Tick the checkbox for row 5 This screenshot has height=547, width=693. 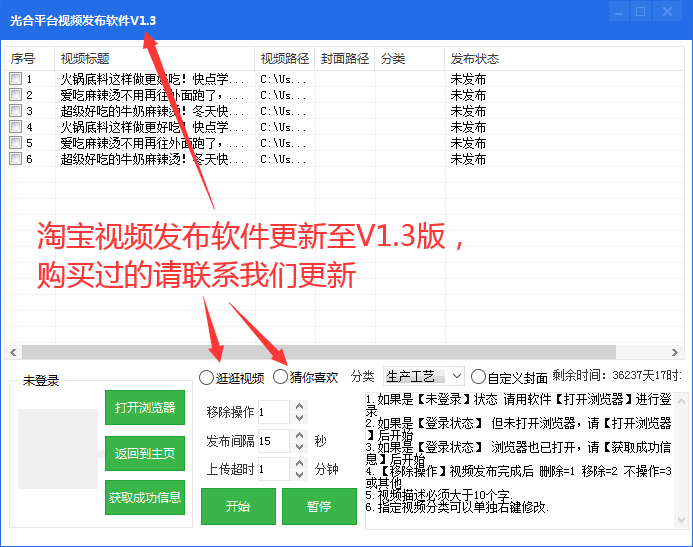15,143
